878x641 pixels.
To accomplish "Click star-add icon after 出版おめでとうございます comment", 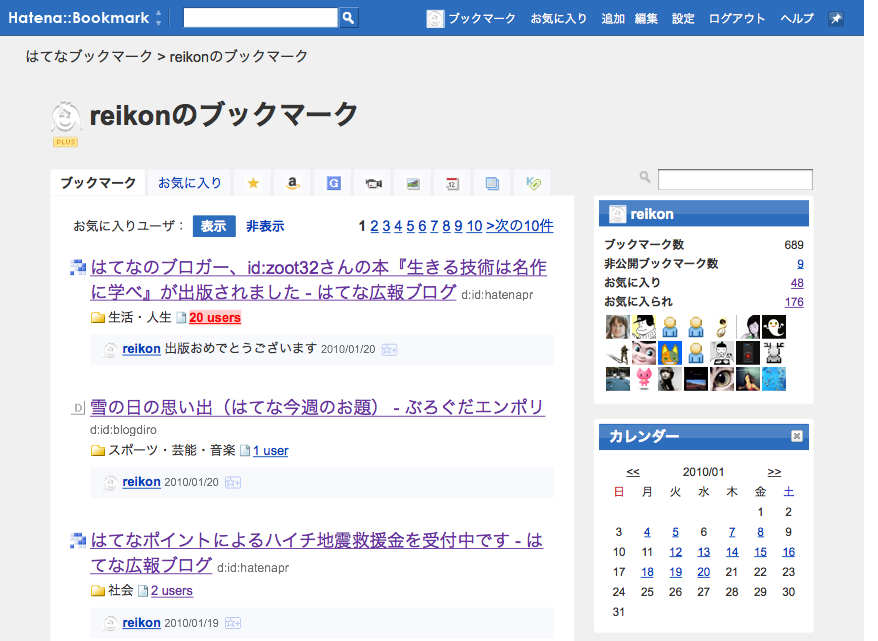I will tap(389, 350).
